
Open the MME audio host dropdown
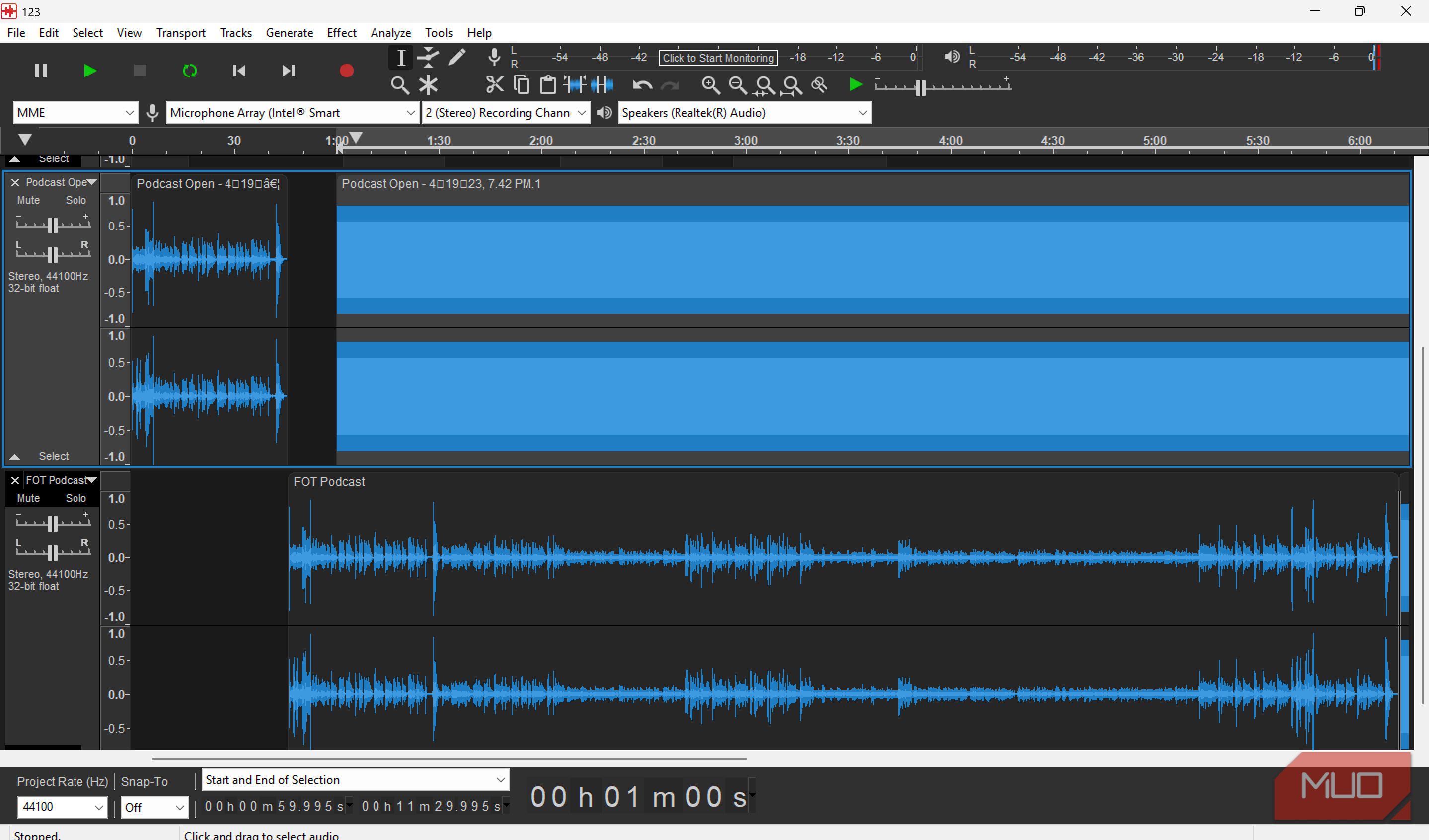pyautogui.click(x=75, y=113)
